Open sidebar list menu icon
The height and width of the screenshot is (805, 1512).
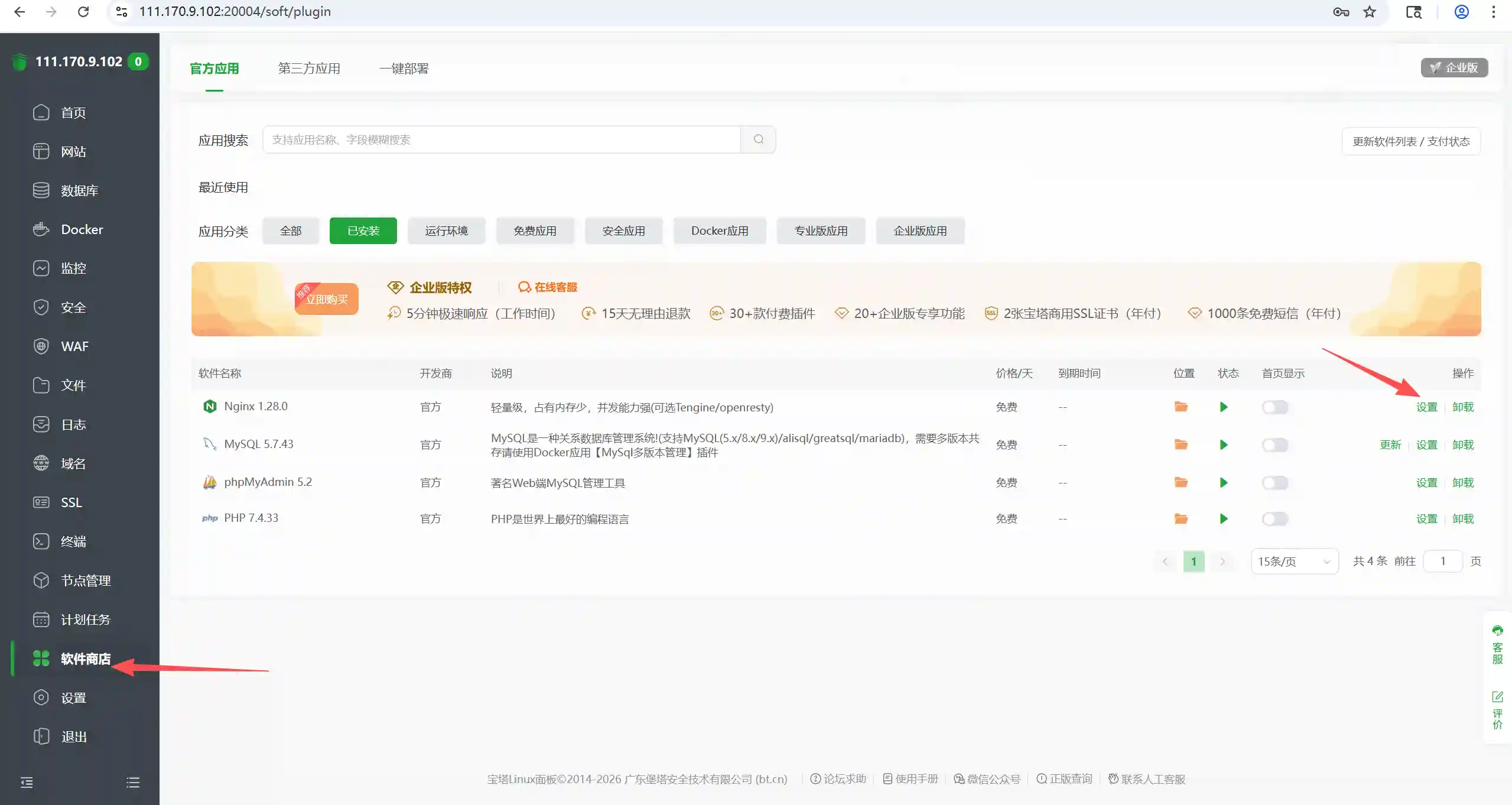133,783
